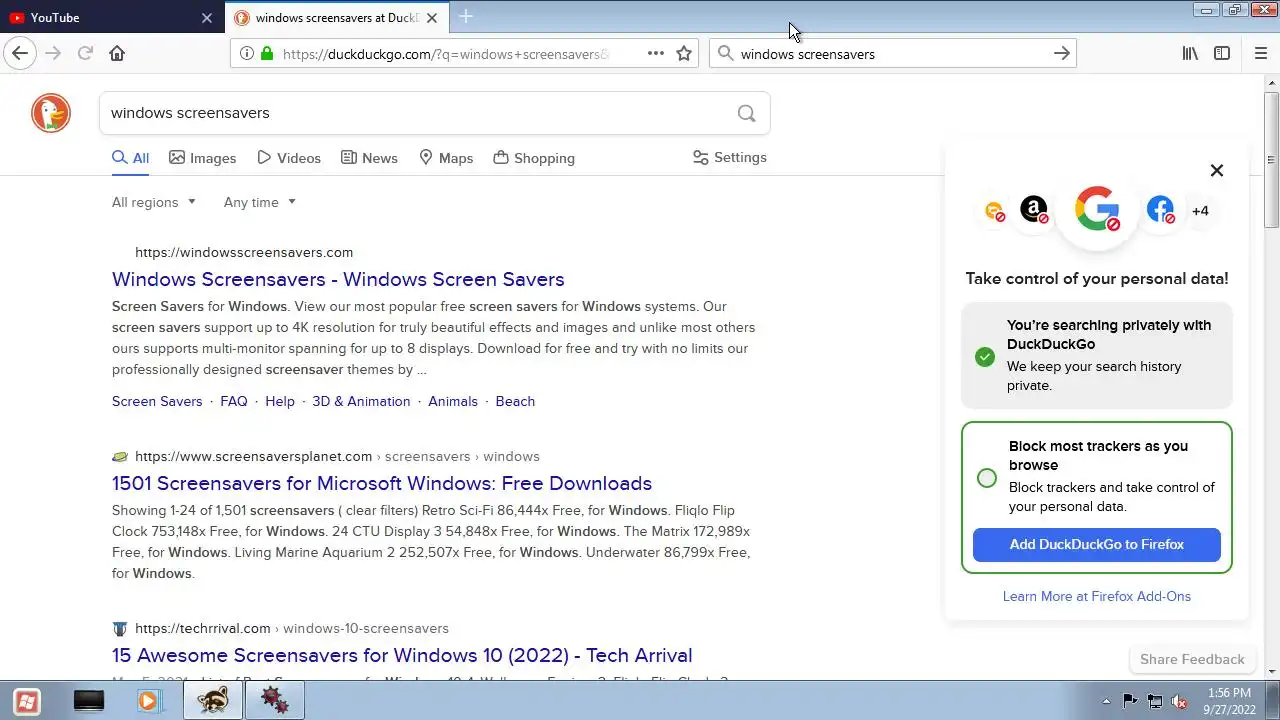Switch to Images results

(x=202, y=158)
